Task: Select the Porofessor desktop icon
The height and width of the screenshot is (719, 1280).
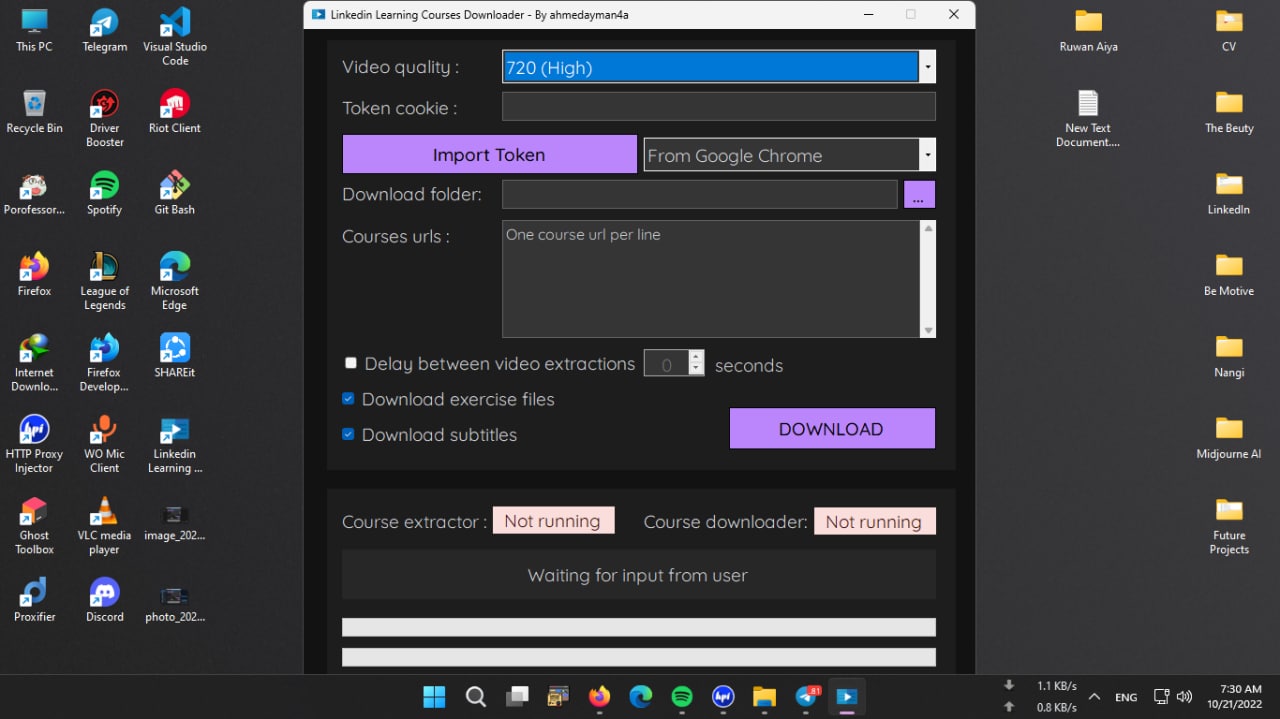Action: tap(34, 193)
